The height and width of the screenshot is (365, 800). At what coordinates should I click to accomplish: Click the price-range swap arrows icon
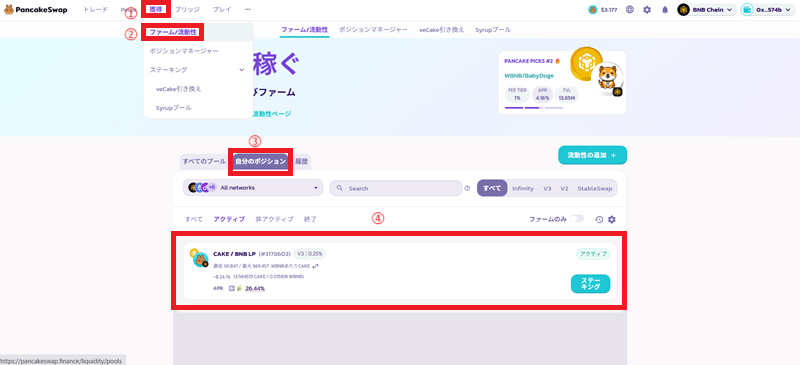[x=315, y=266]
